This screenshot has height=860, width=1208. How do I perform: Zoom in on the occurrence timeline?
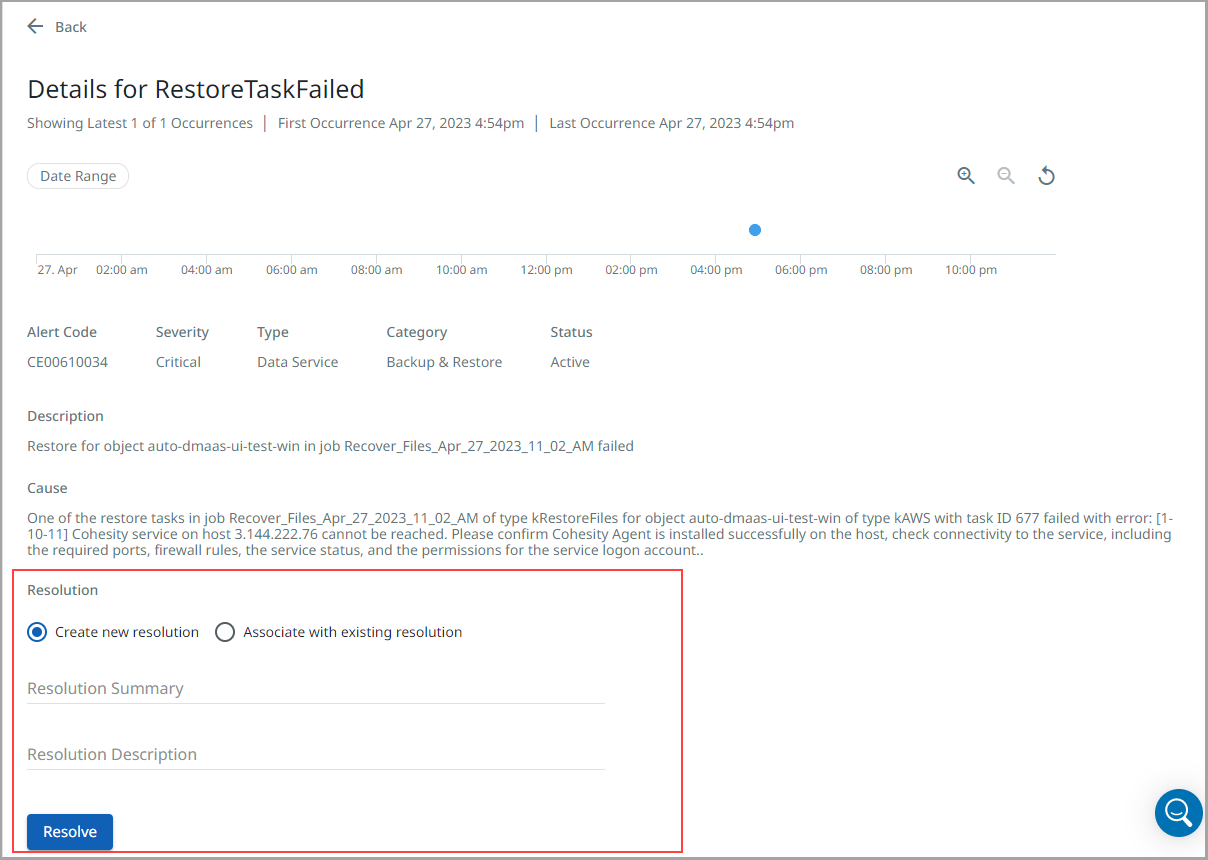click(966, 176)
